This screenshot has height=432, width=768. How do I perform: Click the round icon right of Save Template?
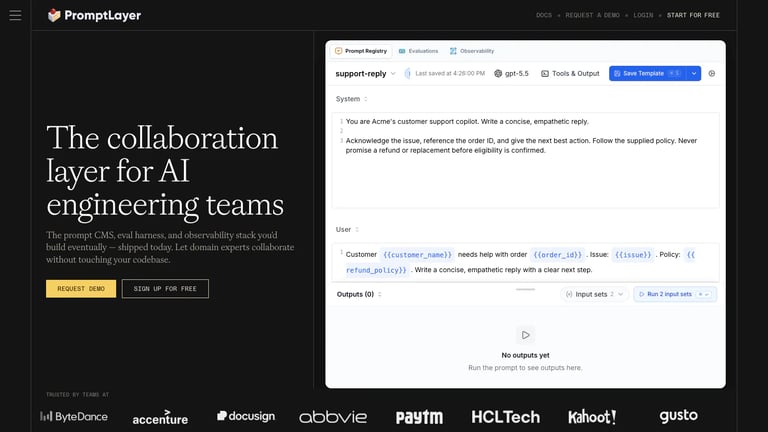tap(712, 73)
